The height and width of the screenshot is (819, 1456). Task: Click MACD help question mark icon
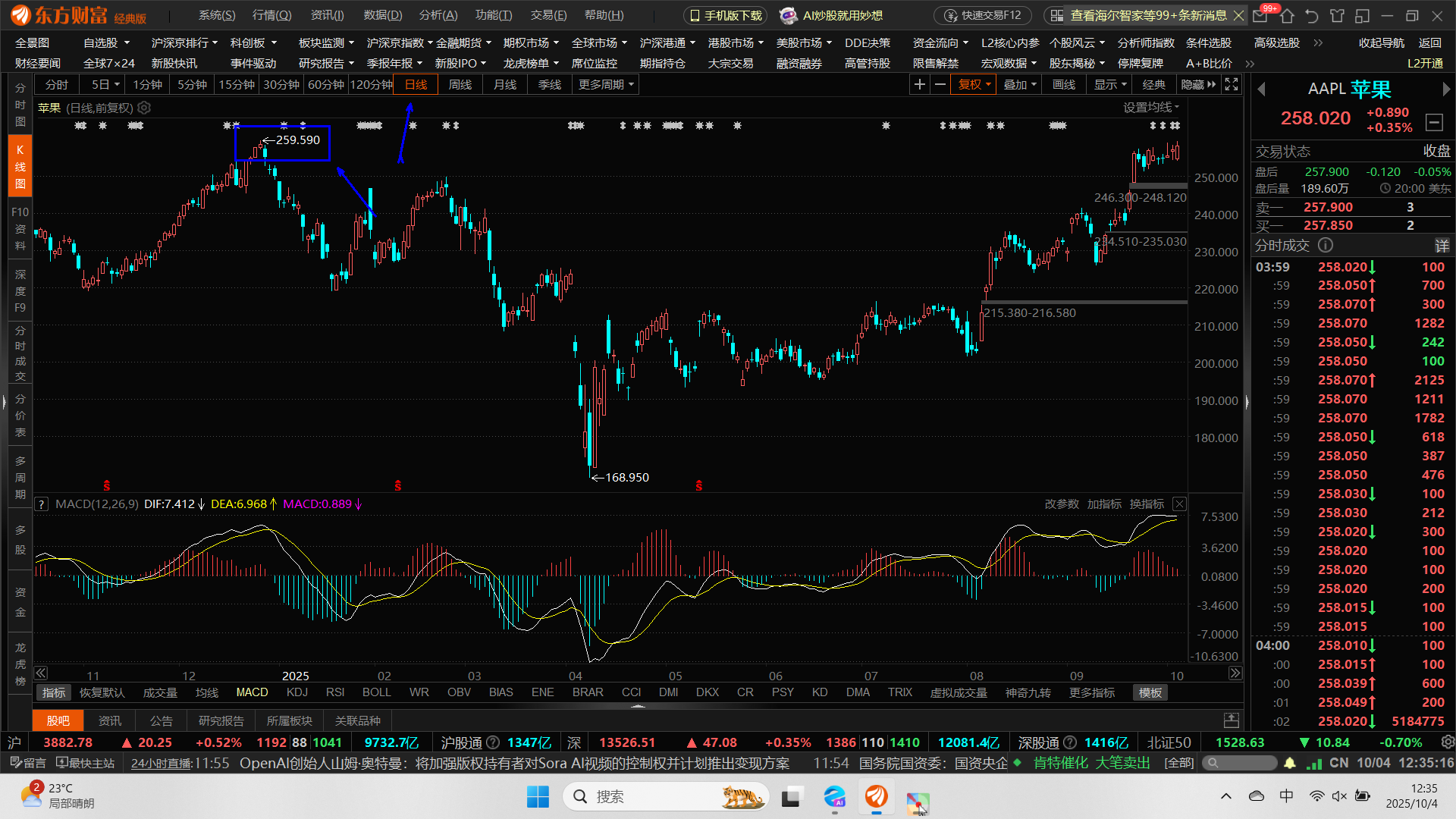(x=42, y=504)
